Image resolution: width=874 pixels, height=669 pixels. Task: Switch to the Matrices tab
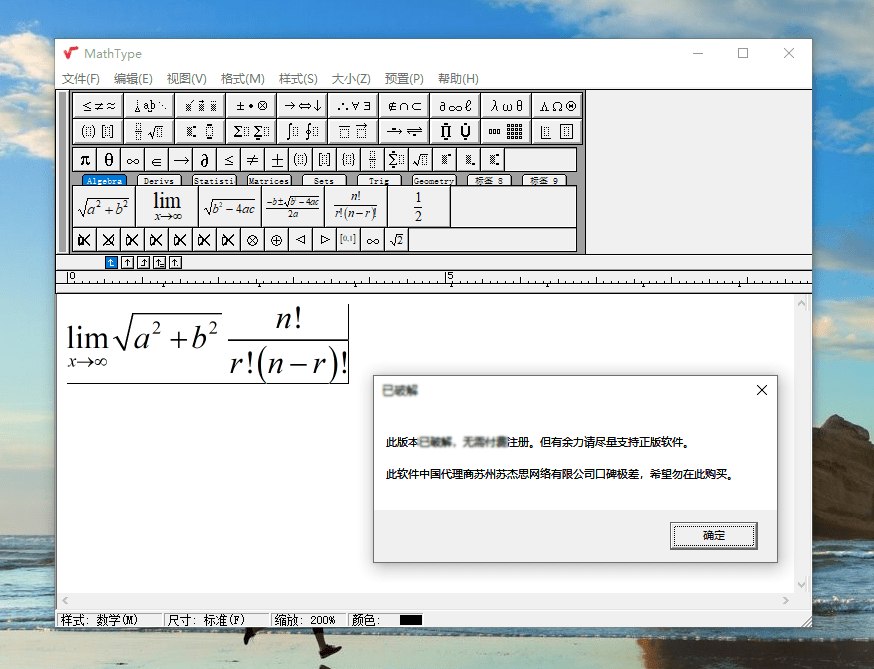coord(269,181)
